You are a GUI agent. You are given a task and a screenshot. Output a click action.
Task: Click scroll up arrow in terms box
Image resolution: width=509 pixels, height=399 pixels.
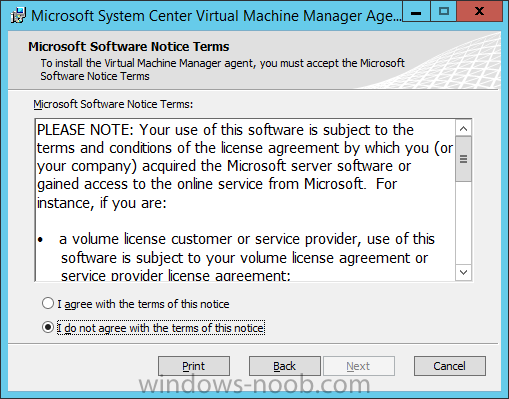(x=463, y=129)
